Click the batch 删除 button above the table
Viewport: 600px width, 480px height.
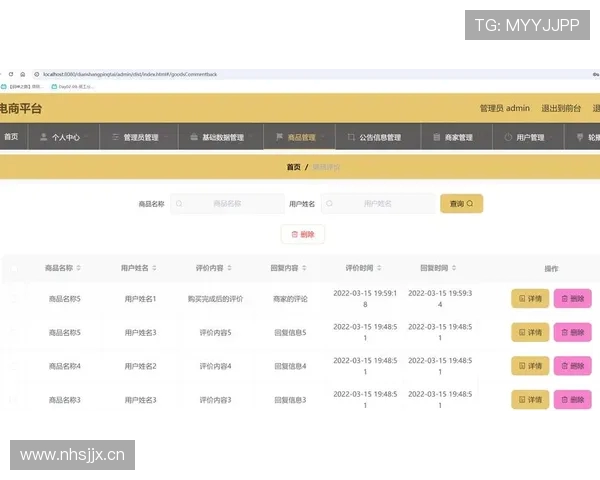point(303,234)
